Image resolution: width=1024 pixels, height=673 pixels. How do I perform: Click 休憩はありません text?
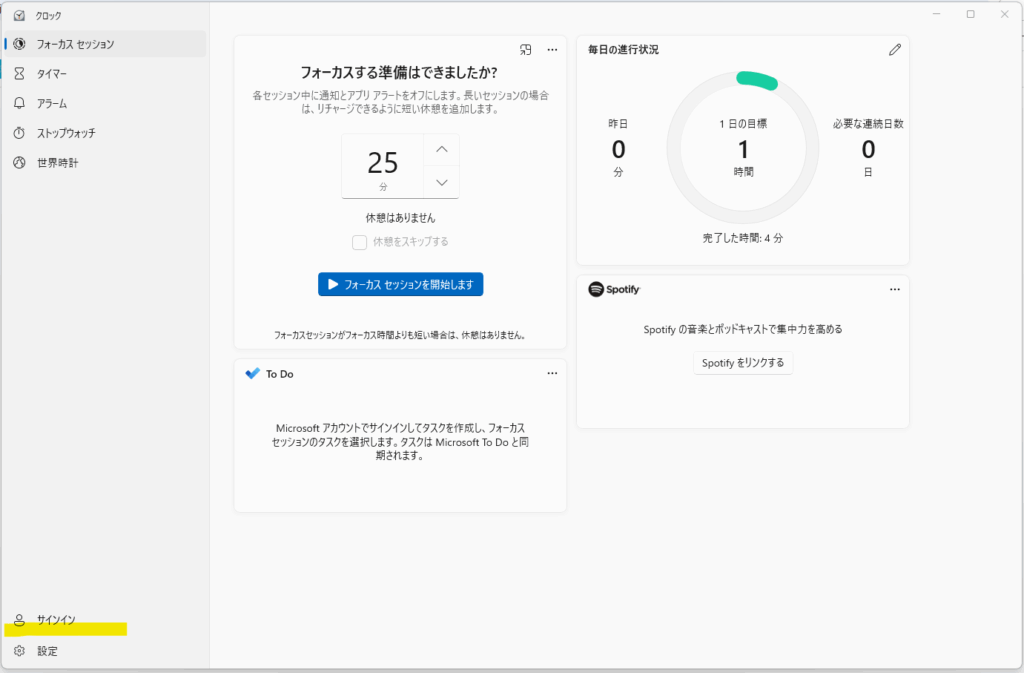click(400, 218)
